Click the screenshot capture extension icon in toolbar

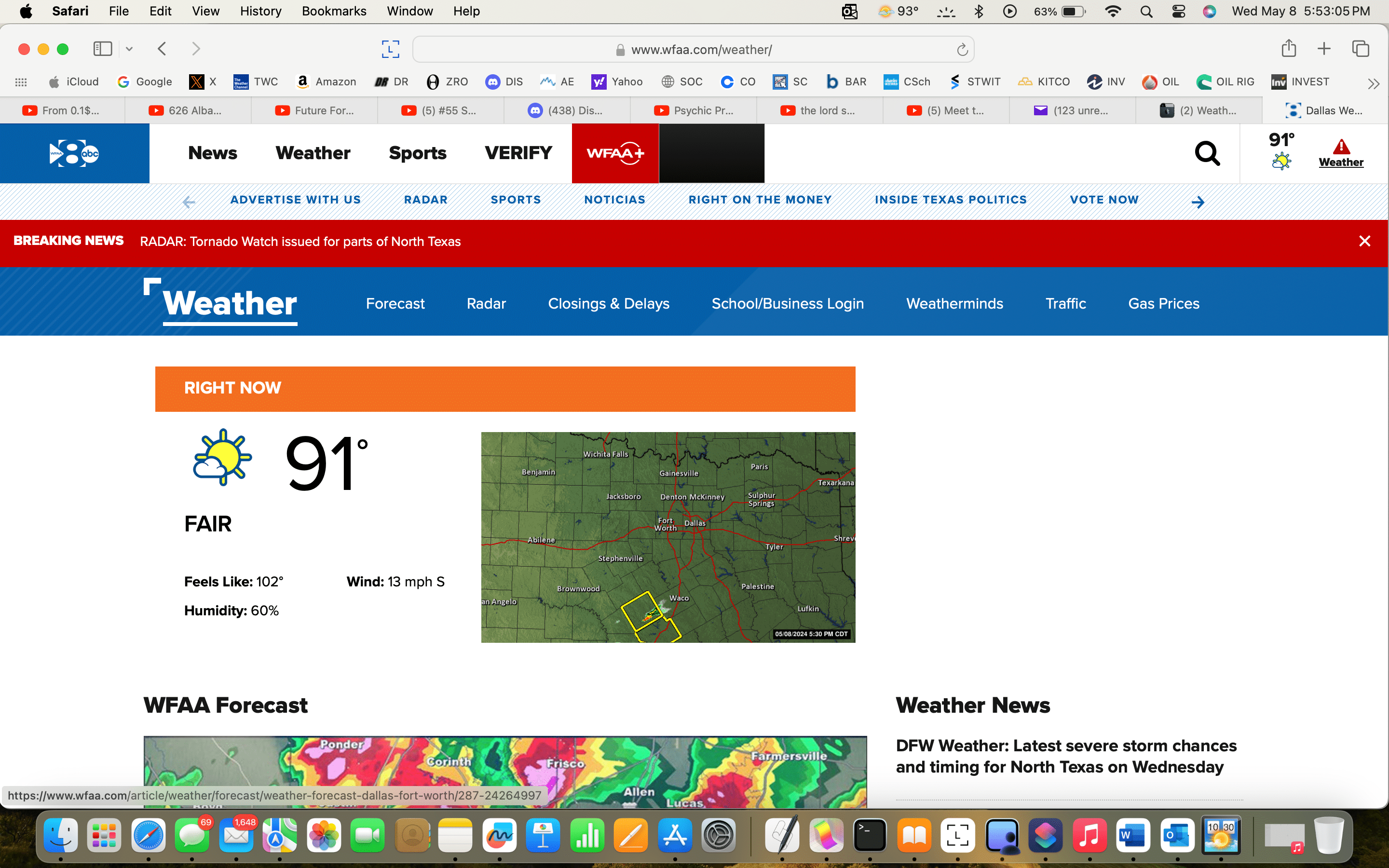point(390,49)
